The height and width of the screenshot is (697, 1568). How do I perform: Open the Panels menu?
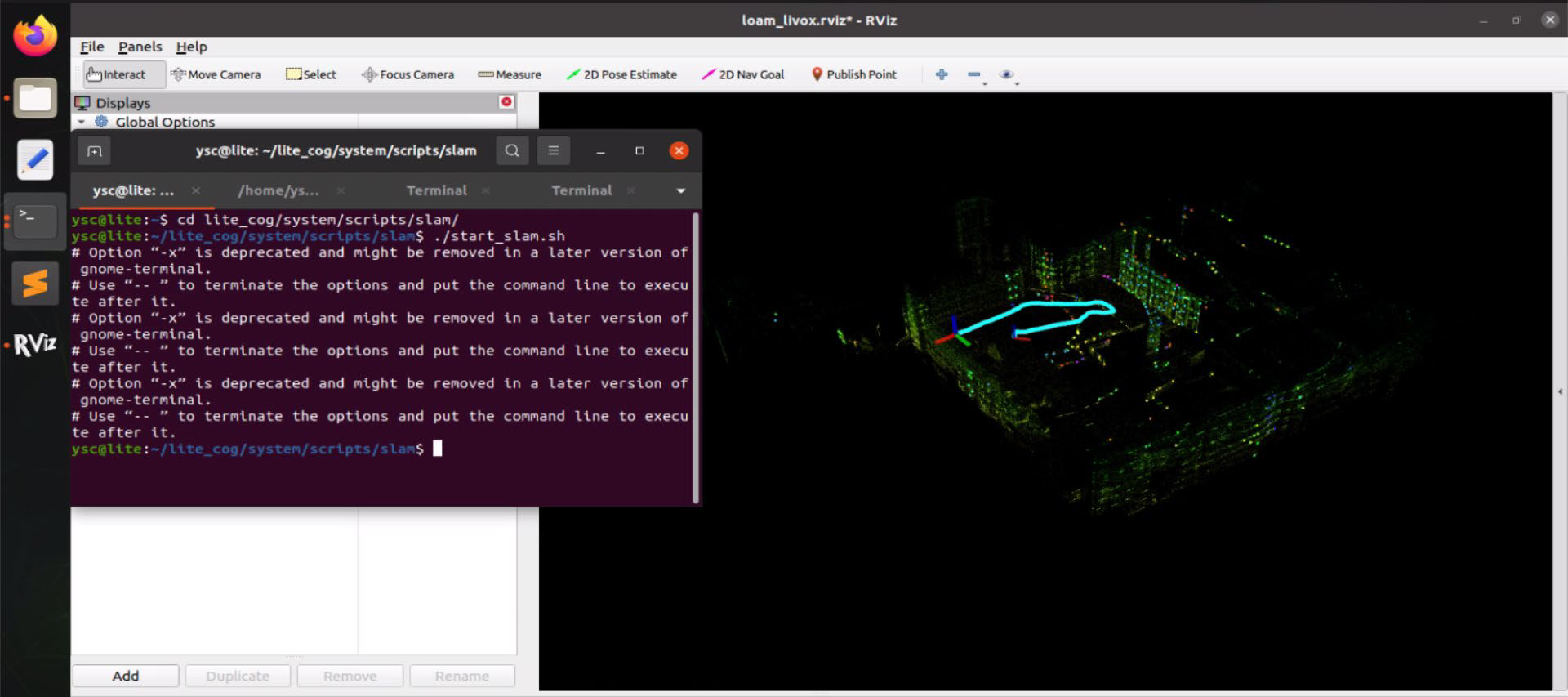(x=140, y=47)
